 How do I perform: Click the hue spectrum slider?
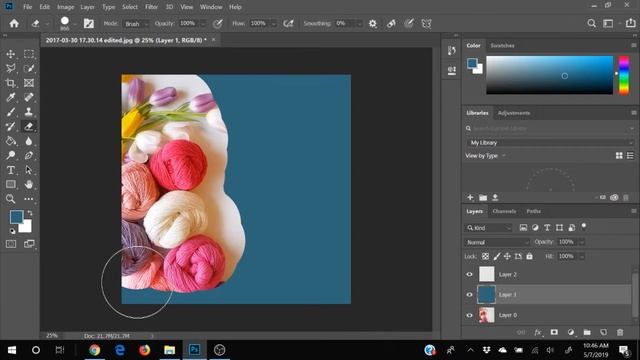coord(624,75)
